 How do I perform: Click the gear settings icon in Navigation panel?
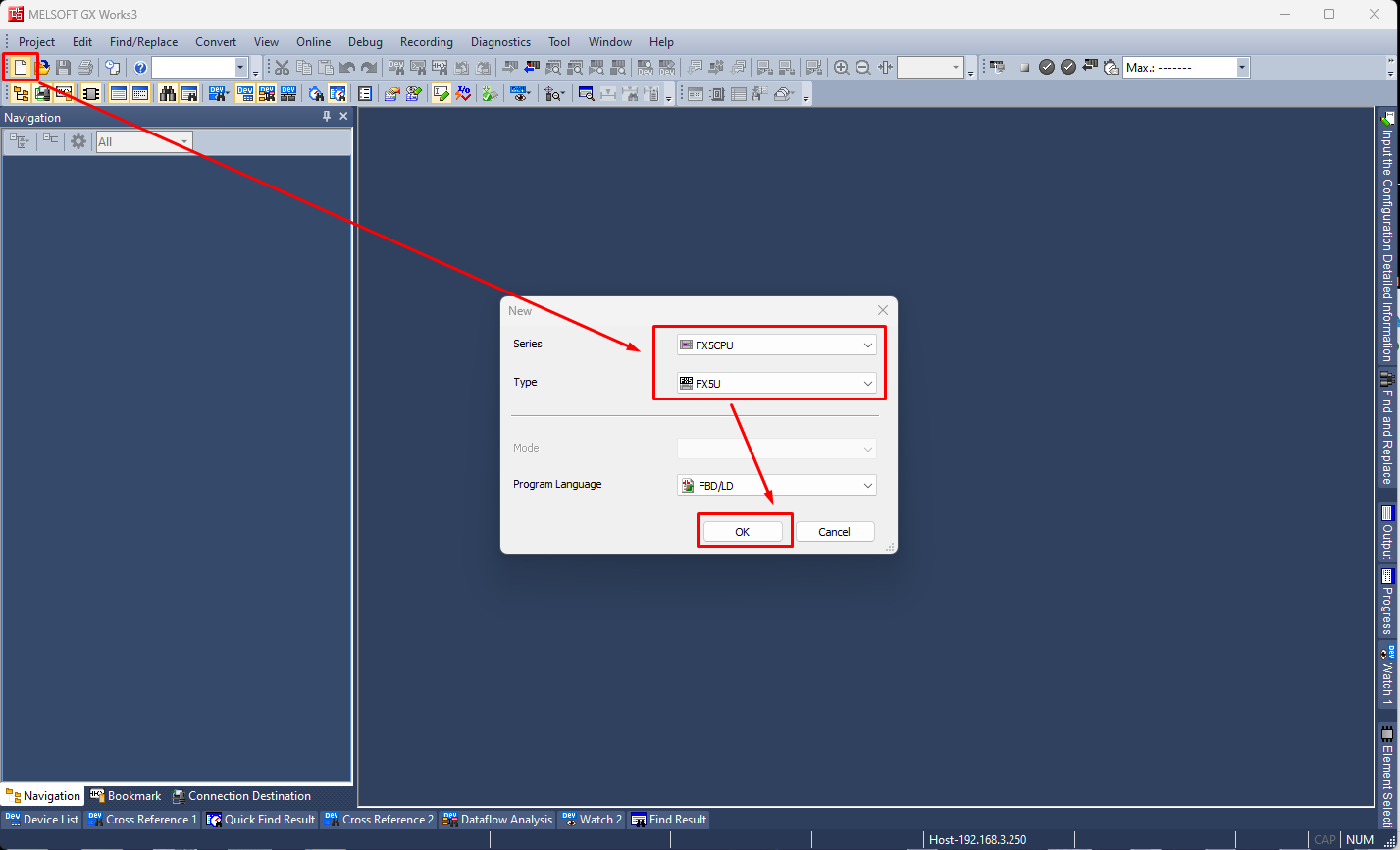78,142
